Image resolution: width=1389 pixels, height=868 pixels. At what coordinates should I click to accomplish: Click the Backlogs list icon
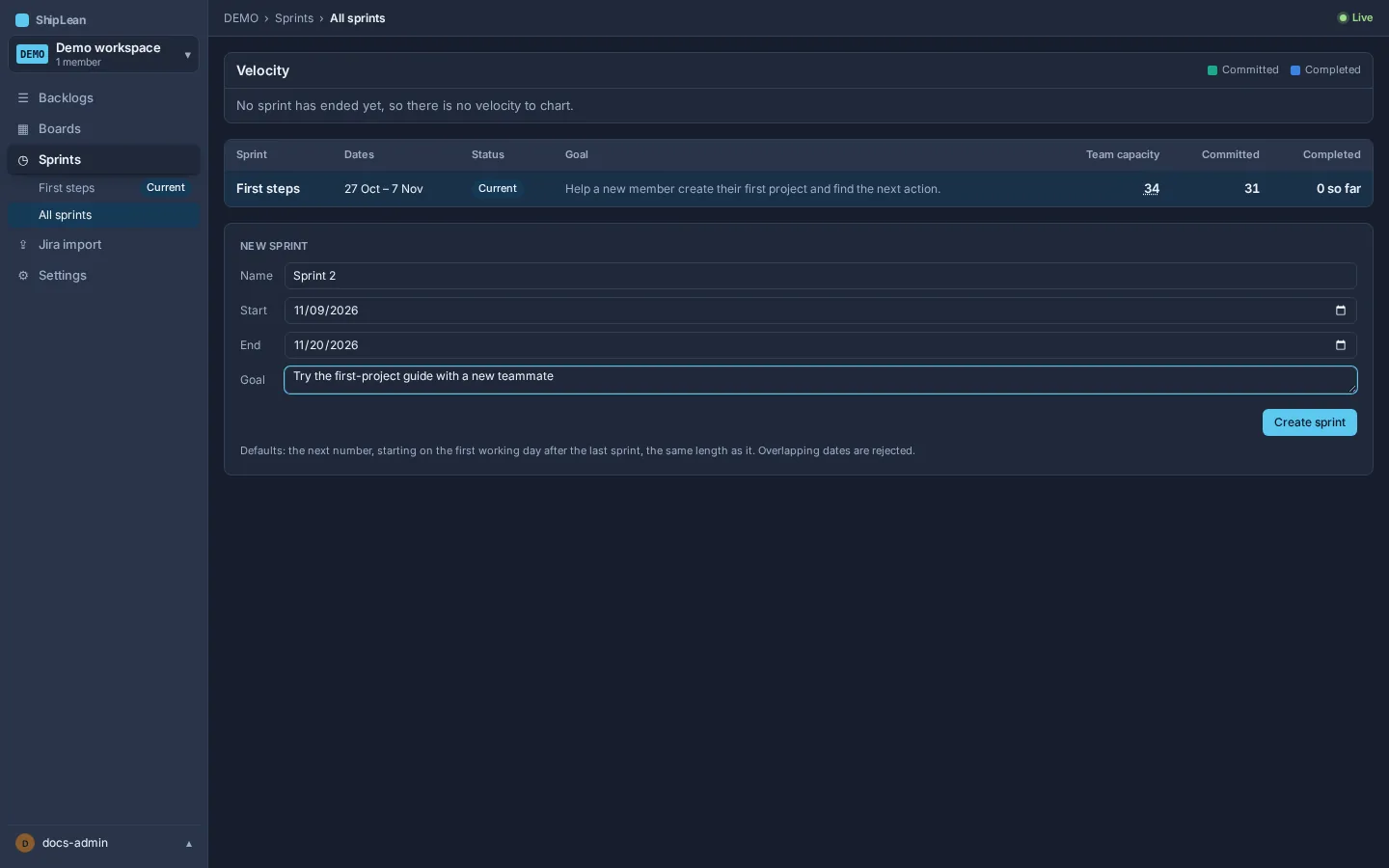(x=23, y=98)
